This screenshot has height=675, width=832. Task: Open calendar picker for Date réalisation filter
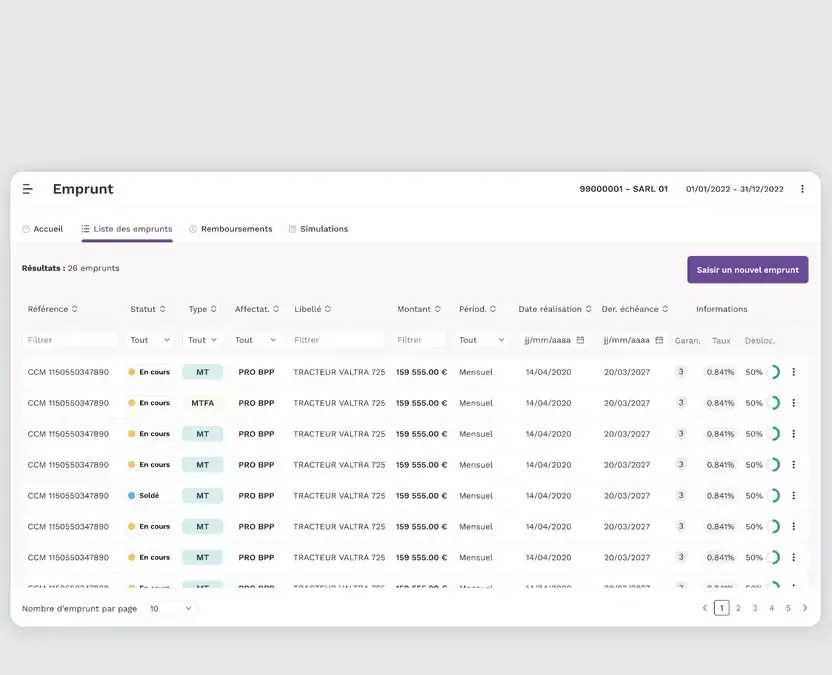tap(580, 340)
